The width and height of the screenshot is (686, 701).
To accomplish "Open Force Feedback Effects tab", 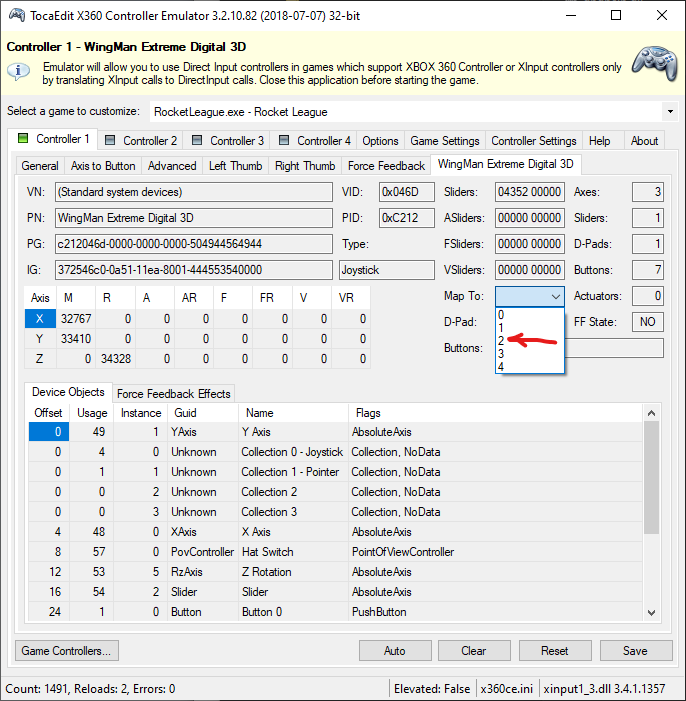I will pos(174,394).
